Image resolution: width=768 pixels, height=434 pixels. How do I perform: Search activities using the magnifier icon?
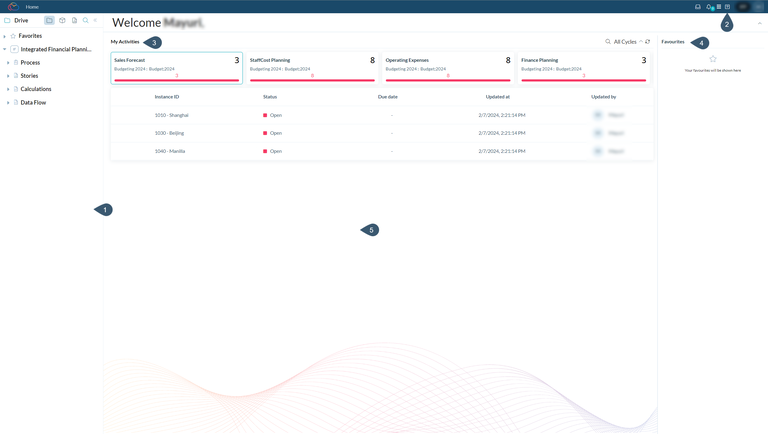(x=608, y=42)
